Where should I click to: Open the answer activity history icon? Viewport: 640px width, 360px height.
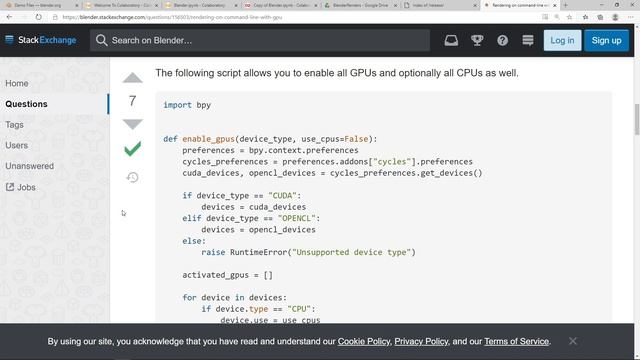point(132,177)
